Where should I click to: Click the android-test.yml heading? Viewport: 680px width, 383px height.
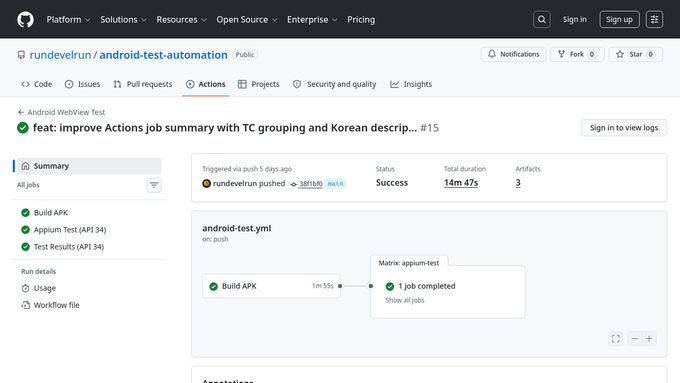tap(236, 229)
